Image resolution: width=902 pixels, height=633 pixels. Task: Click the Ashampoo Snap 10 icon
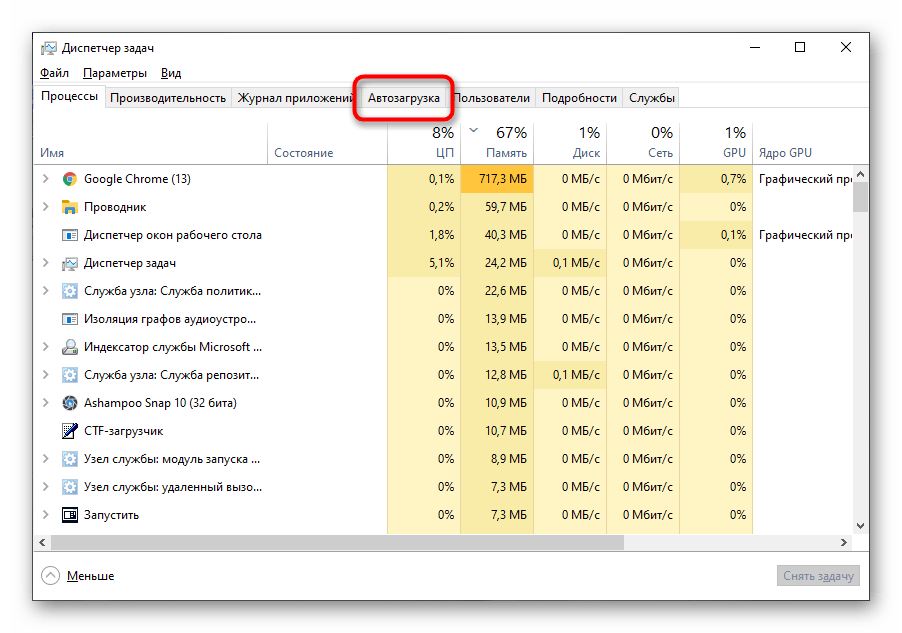click(x=70, y=403)
